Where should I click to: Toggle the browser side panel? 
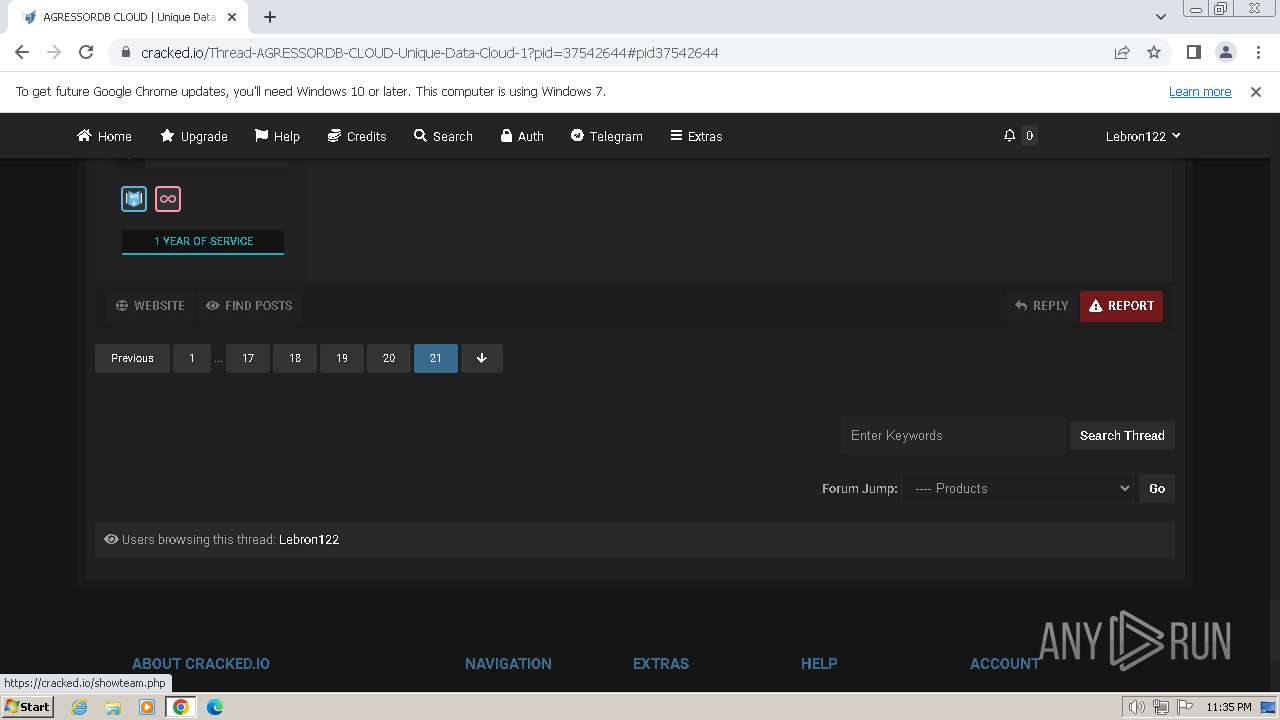[1193, 52]
